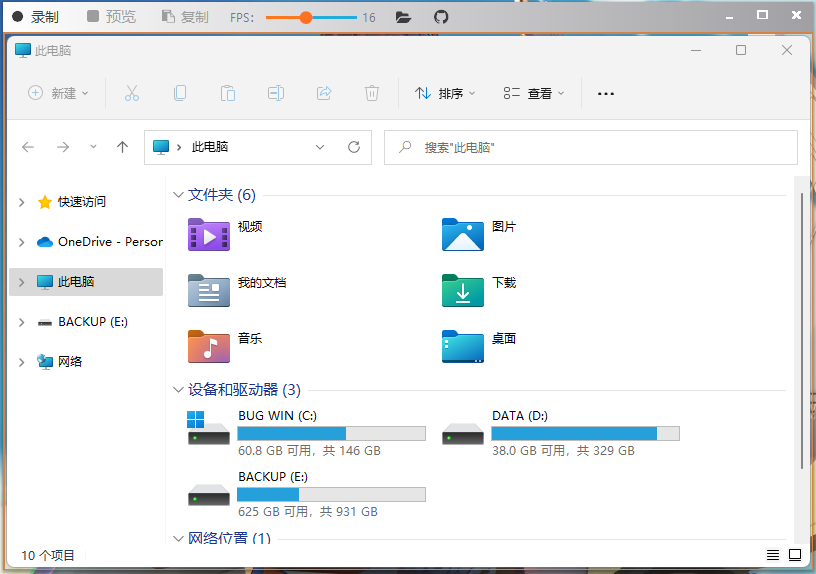Image resolution: width=816 pixels, height=574 pixels.
Task: Click the Copy icon in Explorer toolbar
Action: [x=180, y=93]
